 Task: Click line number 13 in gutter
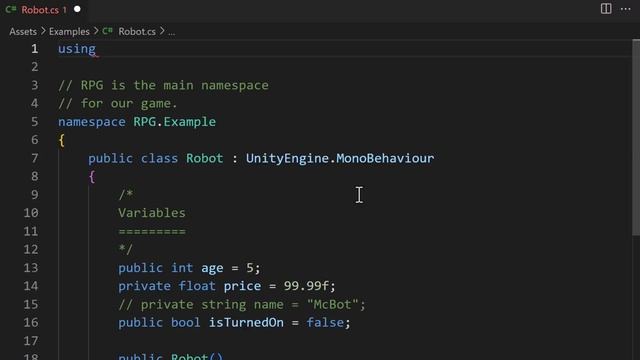tap(31, 268)
